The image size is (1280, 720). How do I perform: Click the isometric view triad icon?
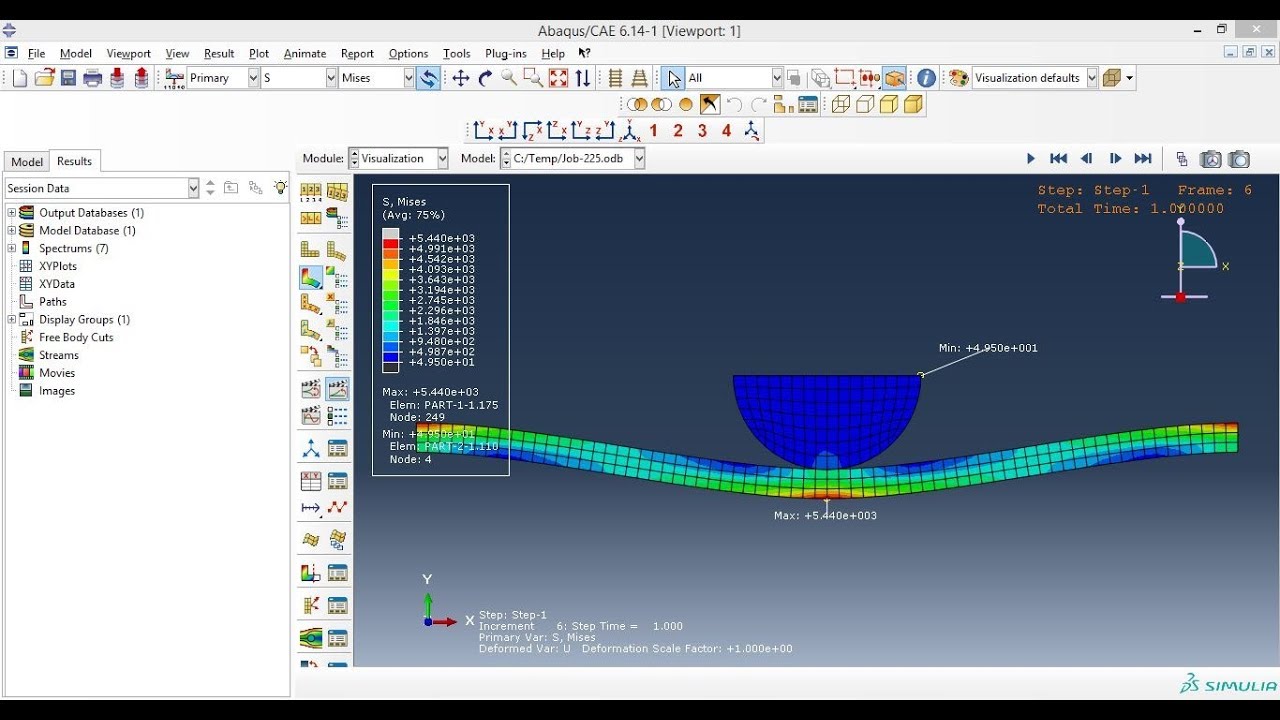pos(630,130)
